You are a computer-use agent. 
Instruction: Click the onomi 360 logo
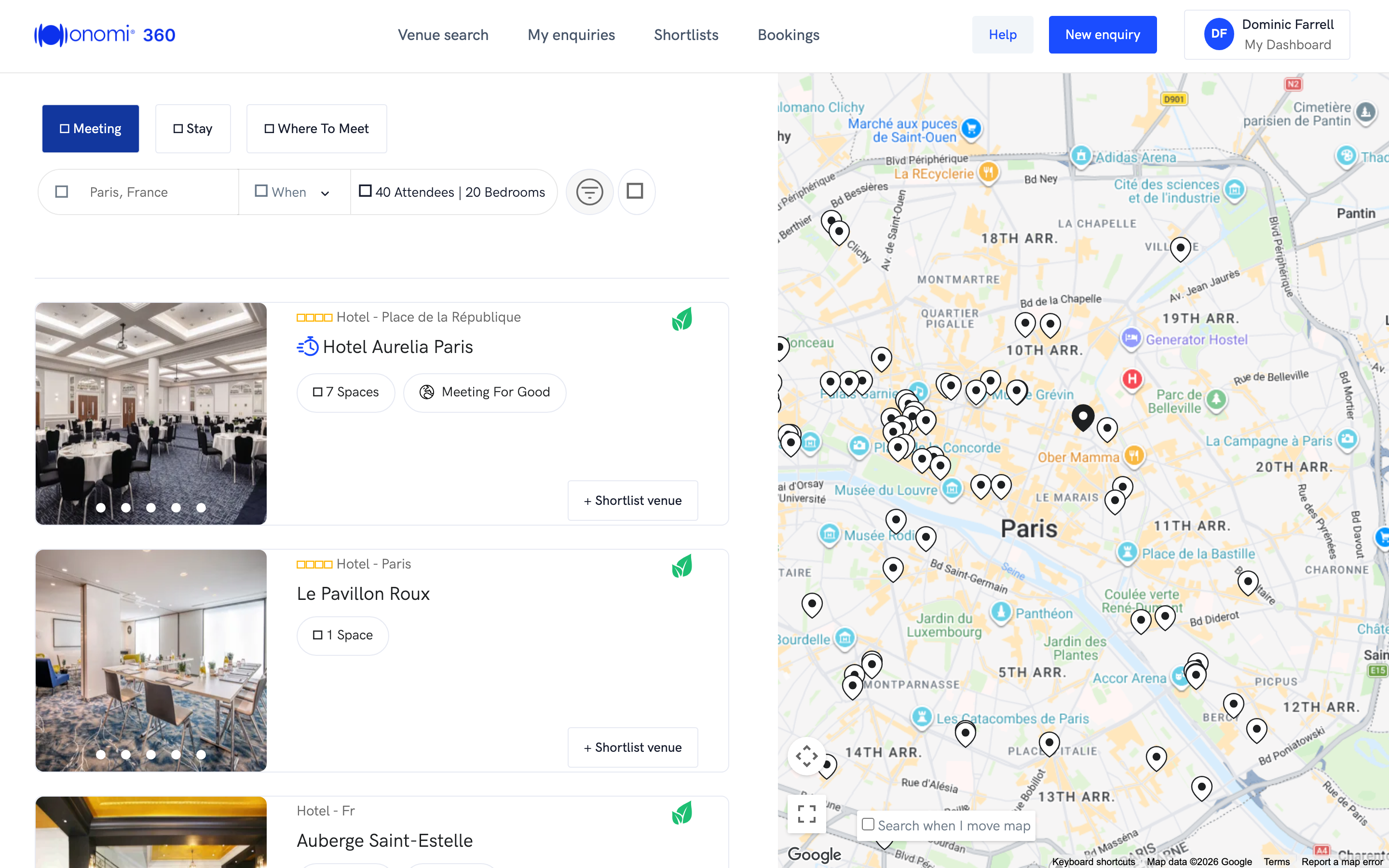pos(105,35)
